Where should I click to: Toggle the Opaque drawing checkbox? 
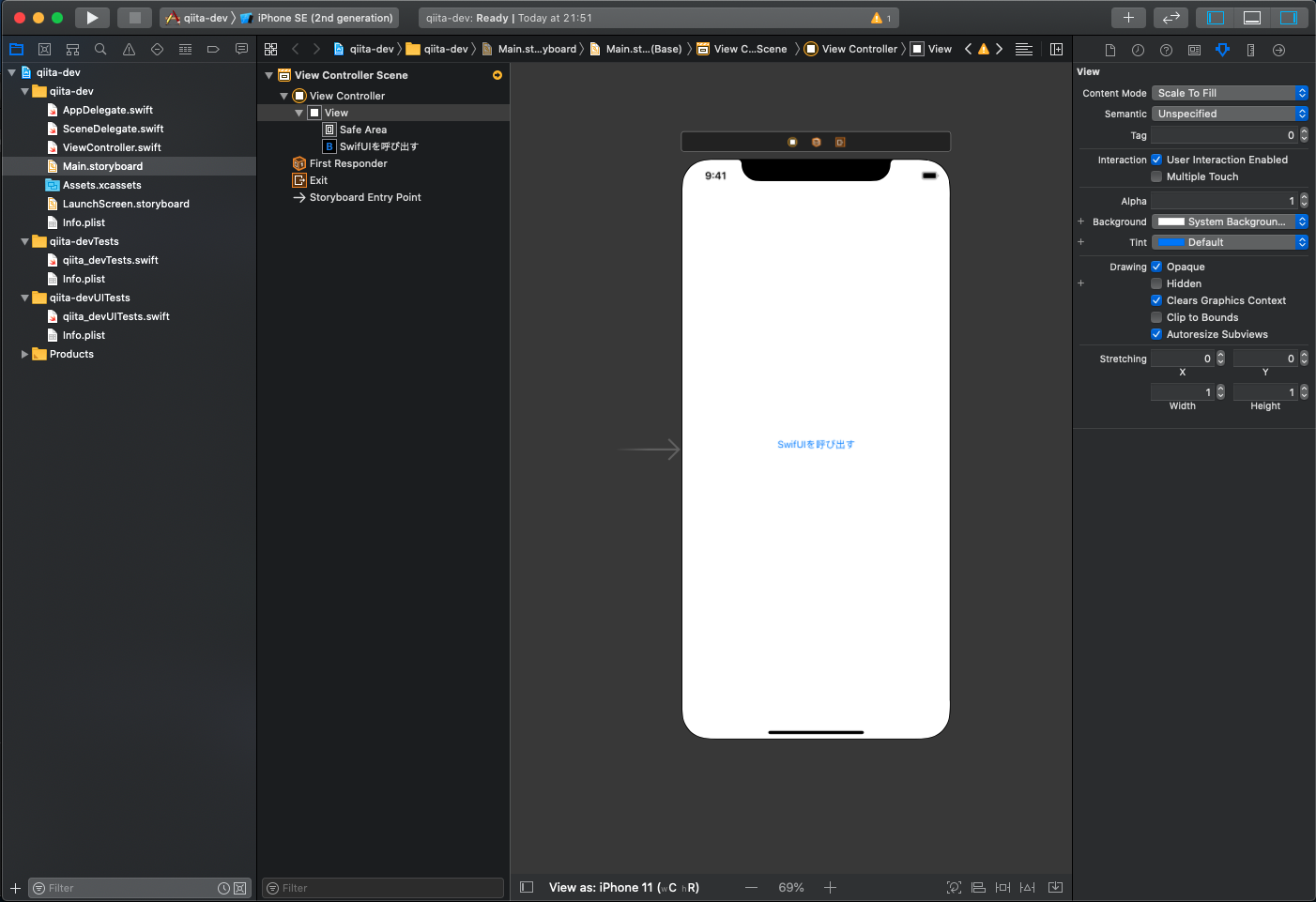click(1156, 267)
